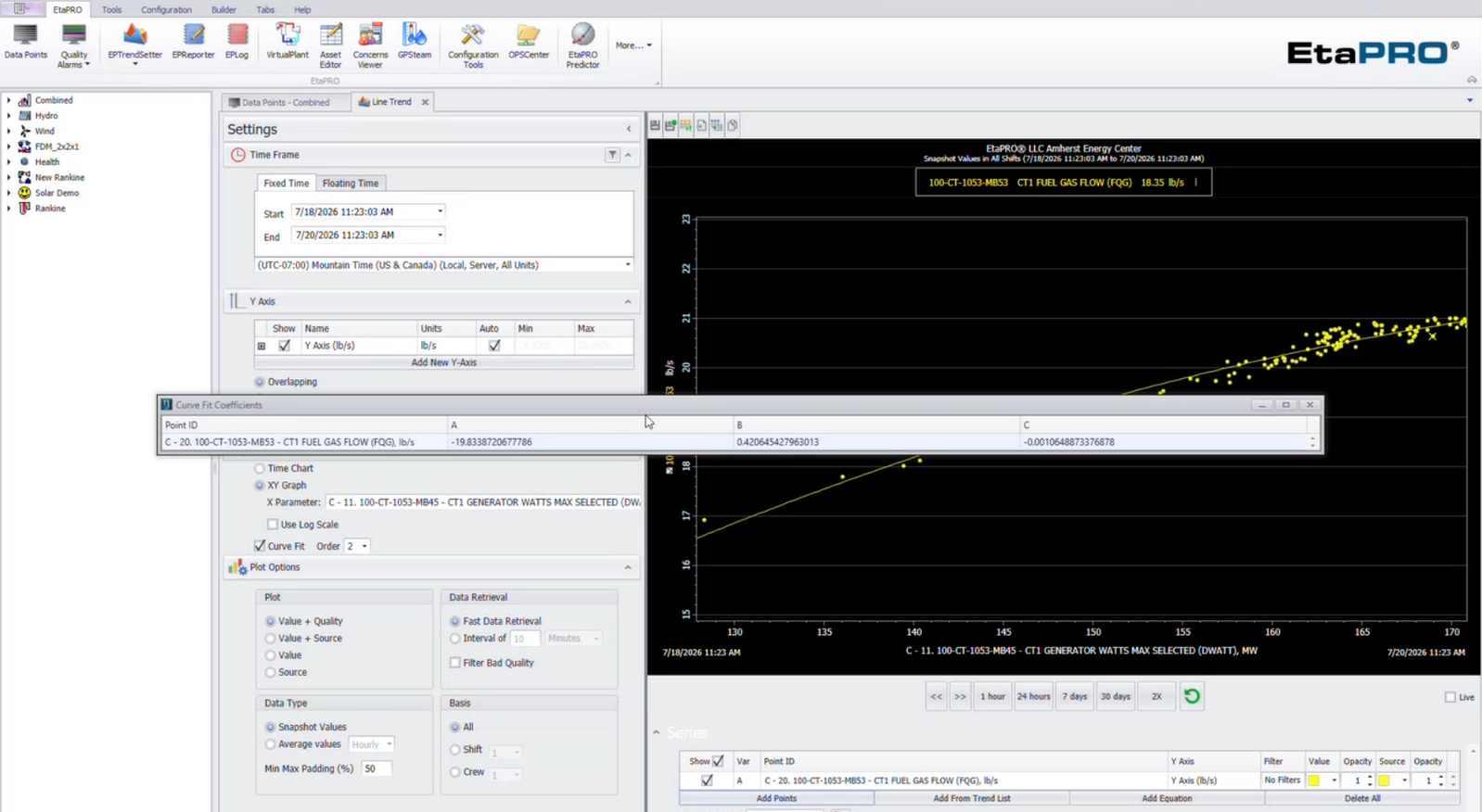Click the Wind turbine icon in the tree
Image resolution: width=1482 pixels, height=812 pixels.
25,131
